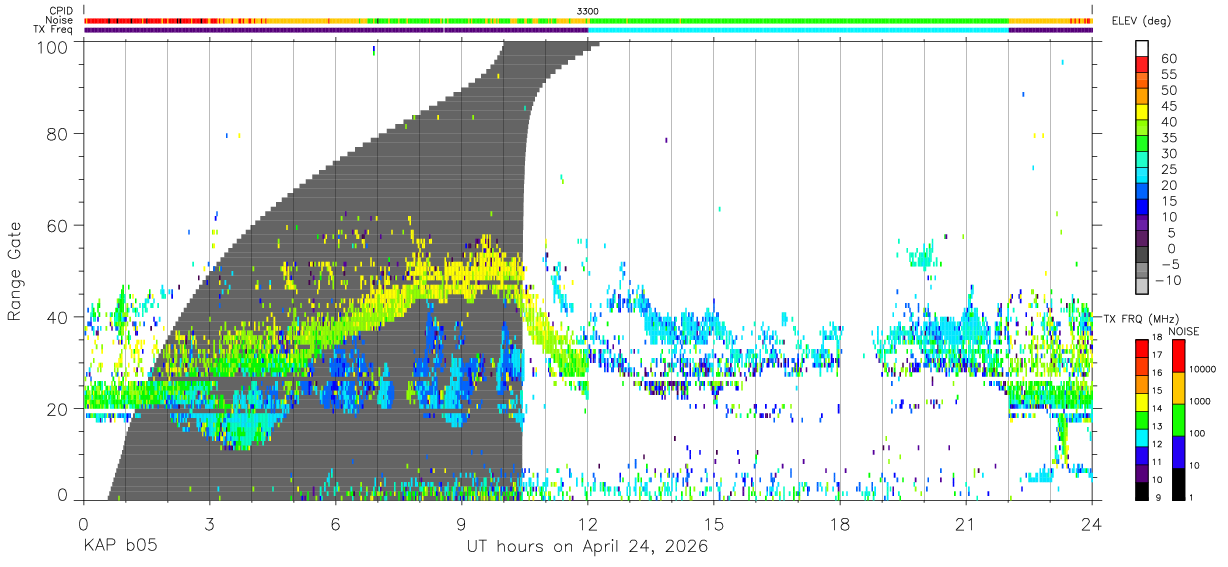Select the green segment of the NOISE colorbar
This screenshot has height=567, width=1228.
1178,420
